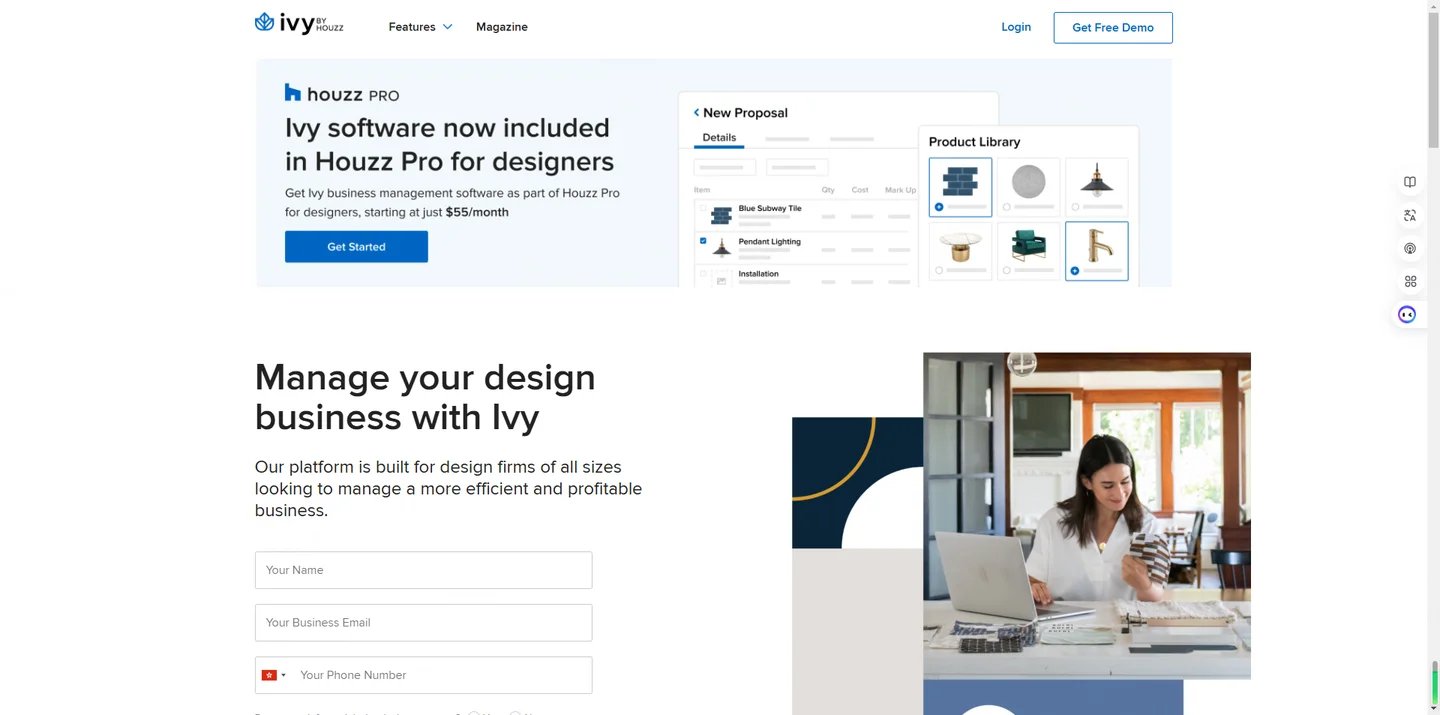Open the round assistant face icon

(1407, 314)
